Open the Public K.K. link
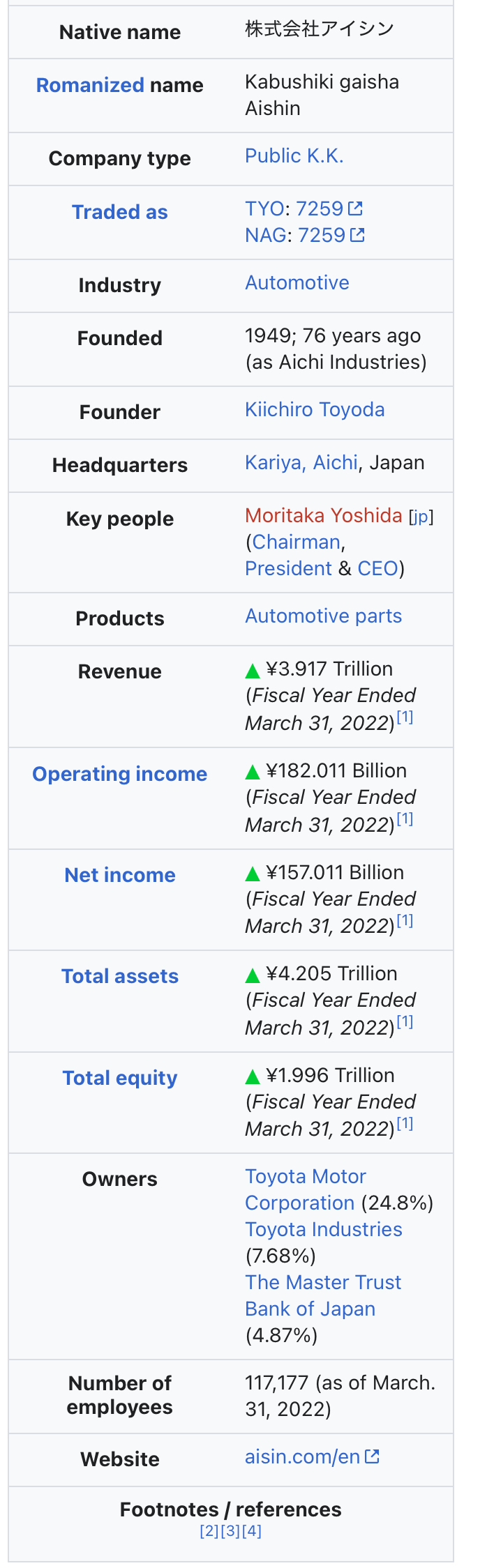The height and width of the screenshot is (1568, 487). 294,156
